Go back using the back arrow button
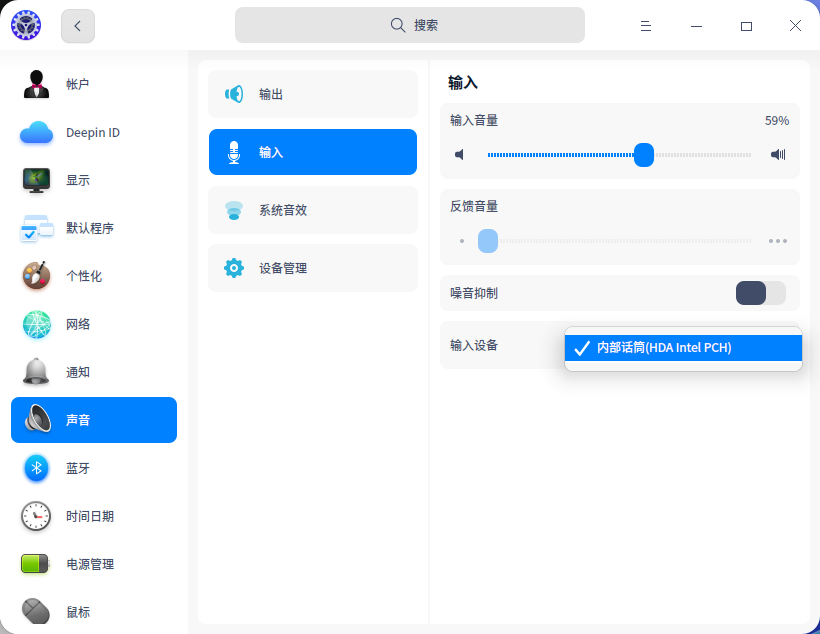Image resolution: width=820 pixels, height=634 pixels. tap(77, 25)
